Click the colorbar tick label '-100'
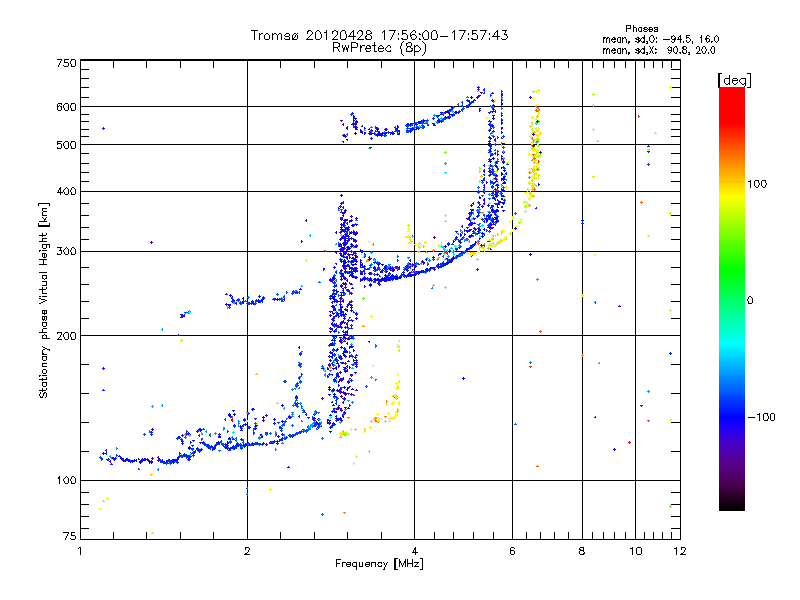800x600 pixels. click(x=761, y=417)
